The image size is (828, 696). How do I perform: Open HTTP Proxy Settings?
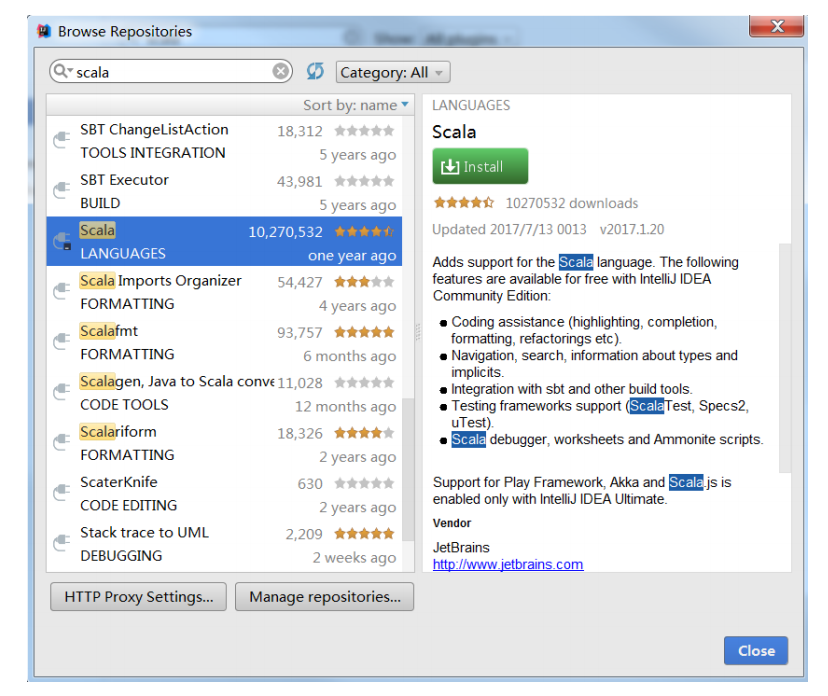click(138, 597)
